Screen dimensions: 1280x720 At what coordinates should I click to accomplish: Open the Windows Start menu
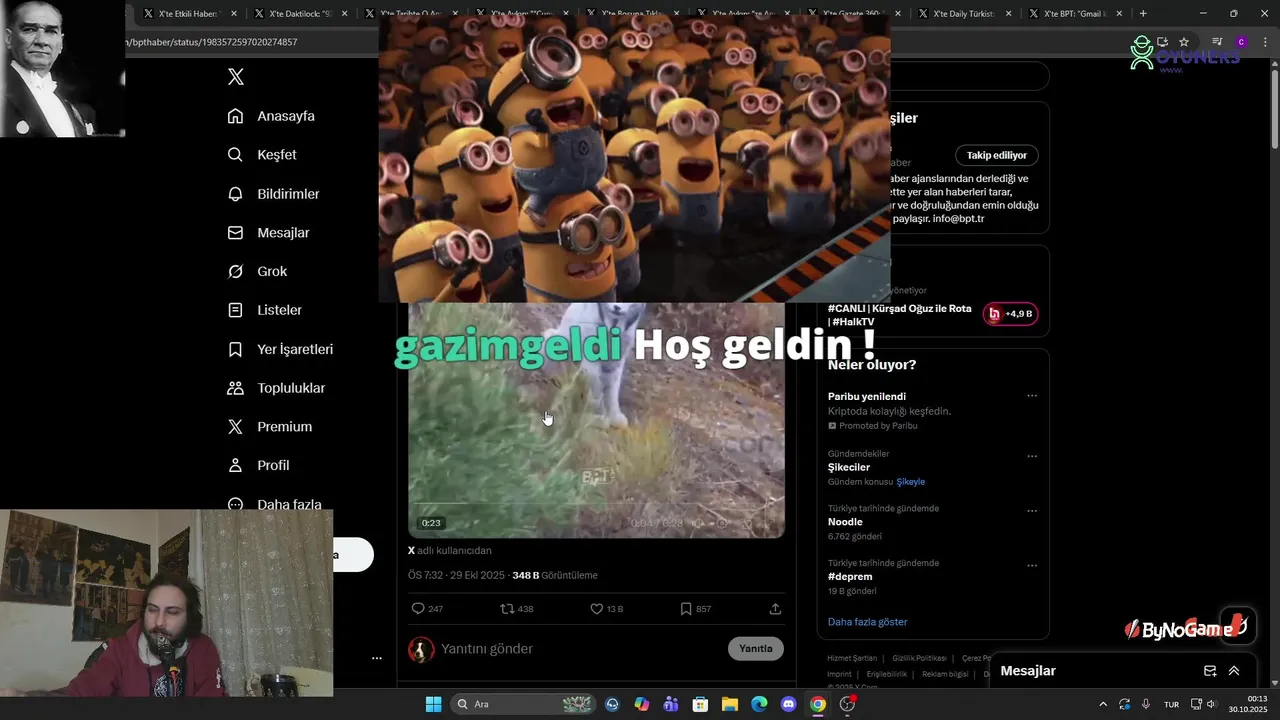pyautogui.click(x=433, y=704)
